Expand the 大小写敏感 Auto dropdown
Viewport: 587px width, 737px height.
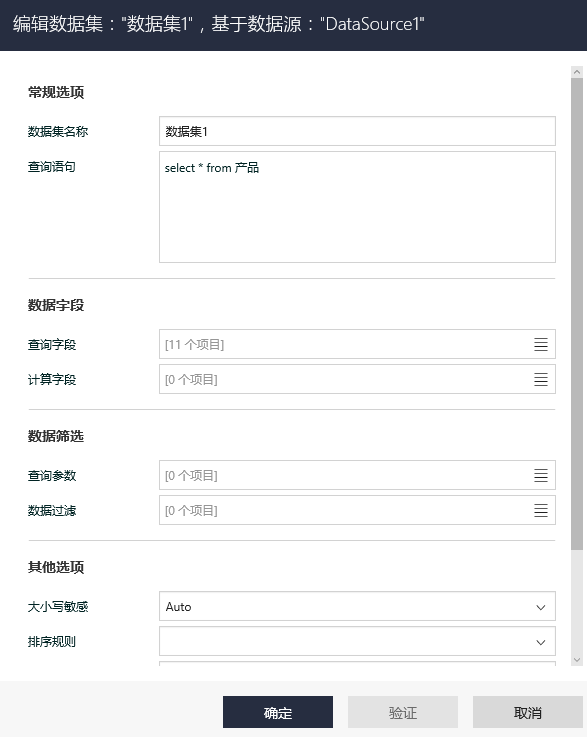tap(357, 606)
